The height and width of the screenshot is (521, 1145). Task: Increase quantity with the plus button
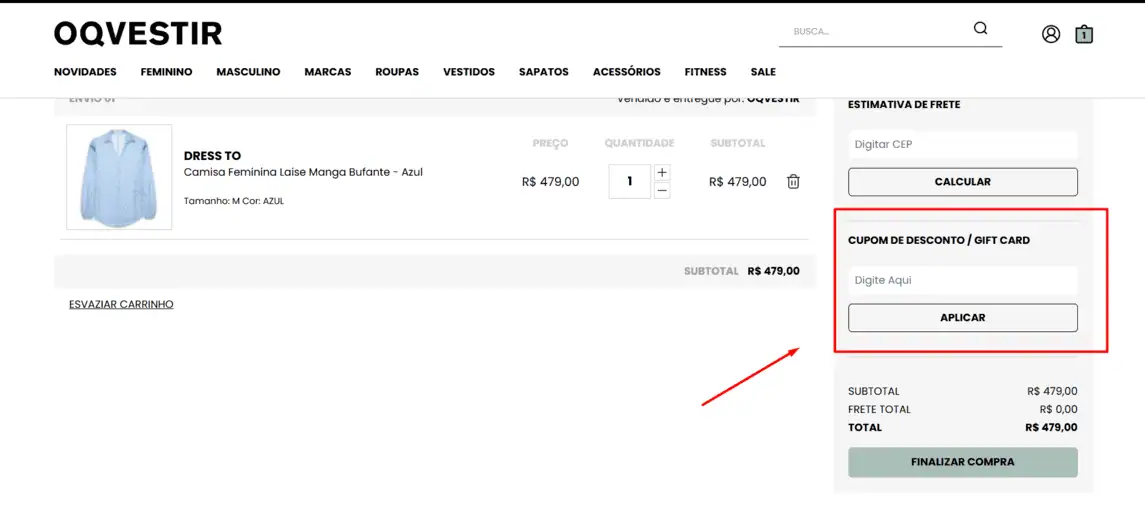(662, 172)
